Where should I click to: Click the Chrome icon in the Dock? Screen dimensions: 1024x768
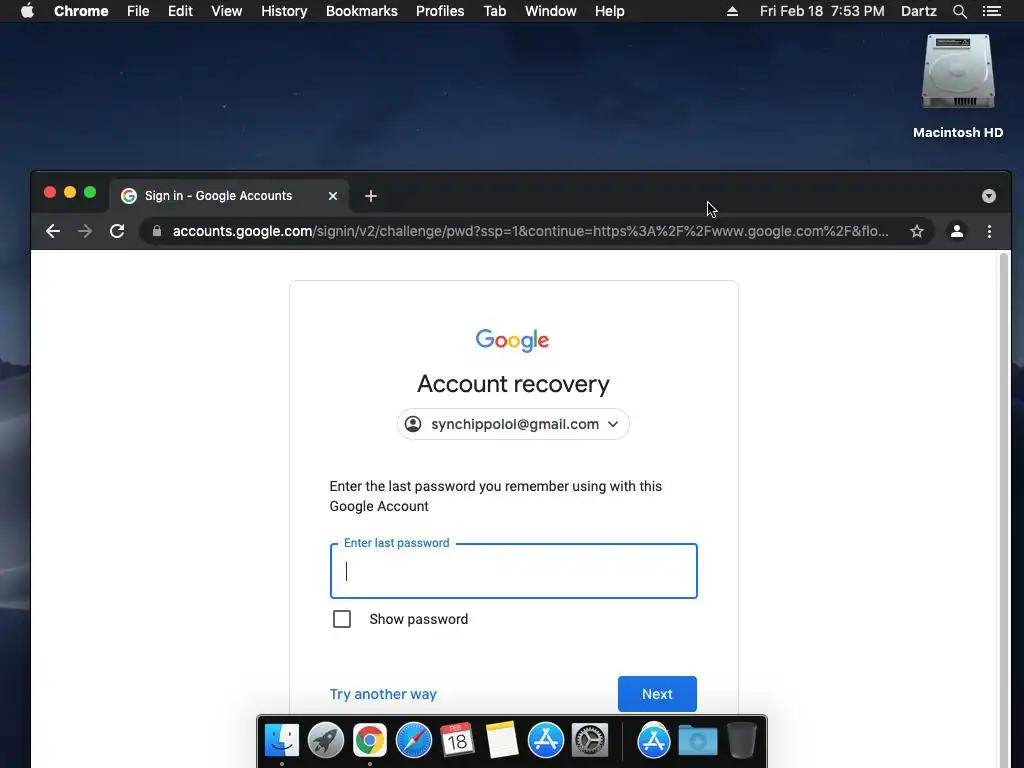pyautogui.click(x=370, y=741)
